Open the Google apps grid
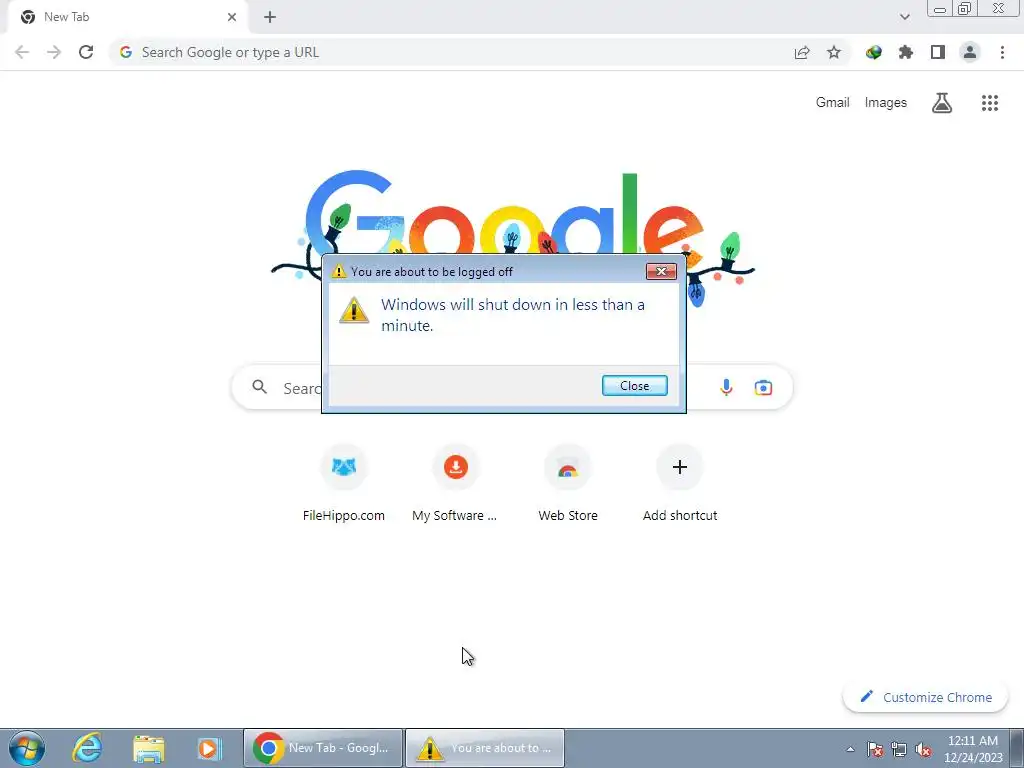The width and height of the screenshot is (1024, 768). [990, 103]
